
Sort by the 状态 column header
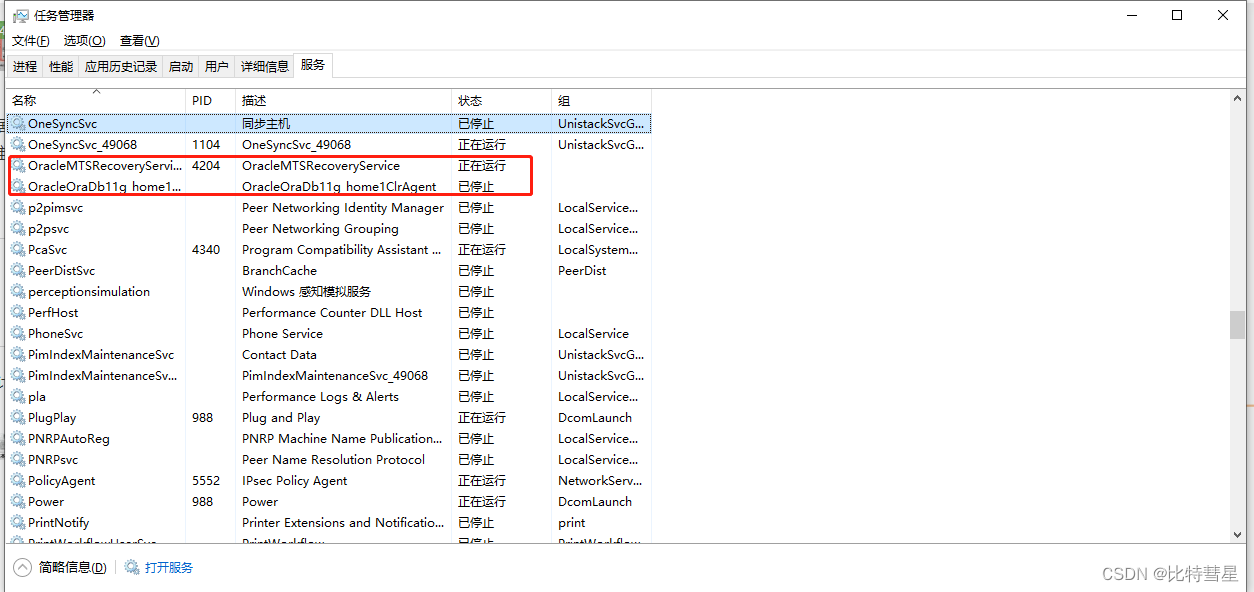(x=502, y=101)
